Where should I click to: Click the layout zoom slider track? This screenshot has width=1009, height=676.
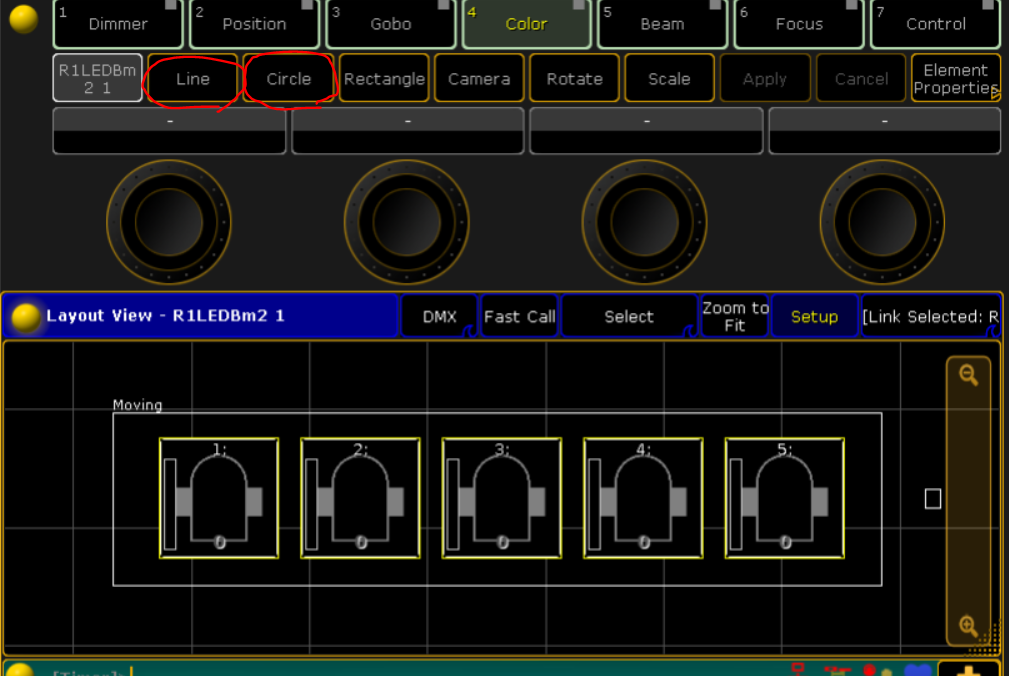[968, 500]
